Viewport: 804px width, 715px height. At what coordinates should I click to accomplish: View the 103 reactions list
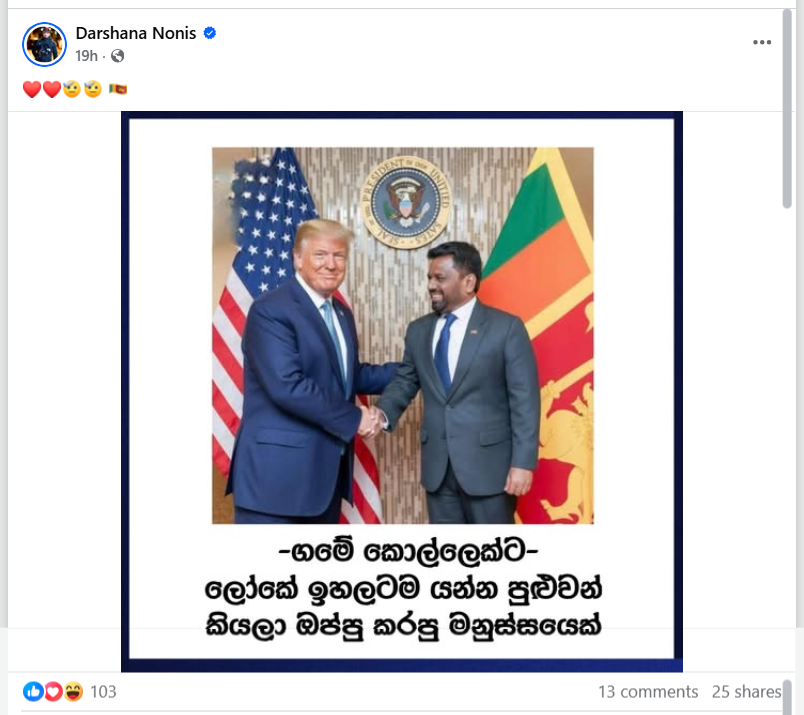(x=103, y=691)
